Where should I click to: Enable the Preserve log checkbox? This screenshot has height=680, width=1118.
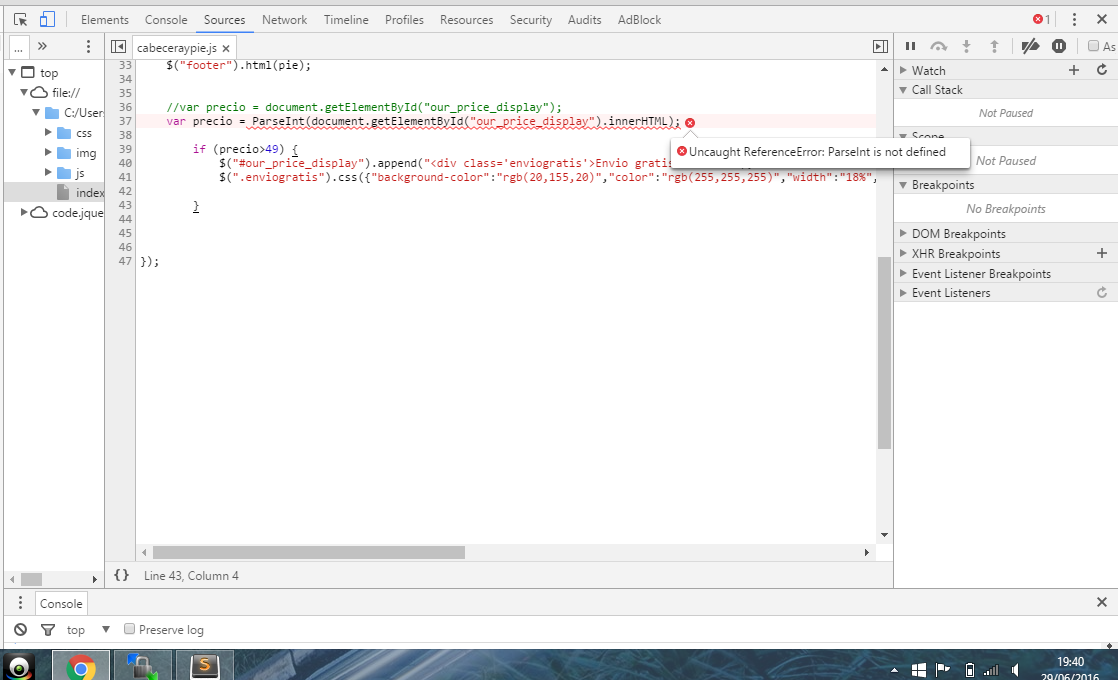(129, 629)
